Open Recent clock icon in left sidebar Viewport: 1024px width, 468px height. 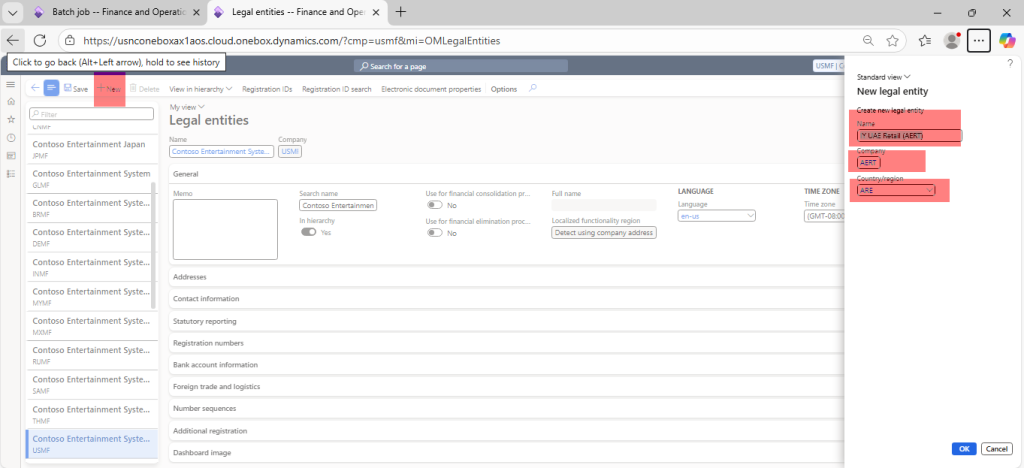[11, 137]
